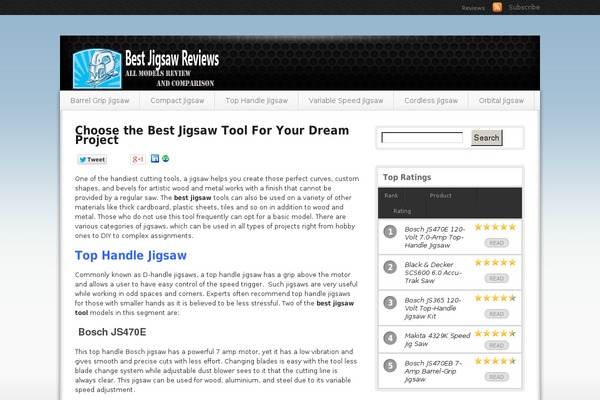Click rank 4 circle badge
The image size is (600, 400).
click(x=390, y=338)
